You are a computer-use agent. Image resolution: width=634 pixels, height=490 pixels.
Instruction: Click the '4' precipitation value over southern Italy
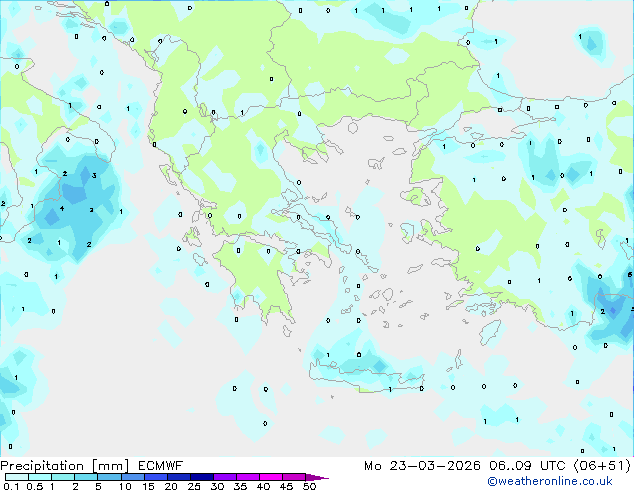(x=62, y=209)
